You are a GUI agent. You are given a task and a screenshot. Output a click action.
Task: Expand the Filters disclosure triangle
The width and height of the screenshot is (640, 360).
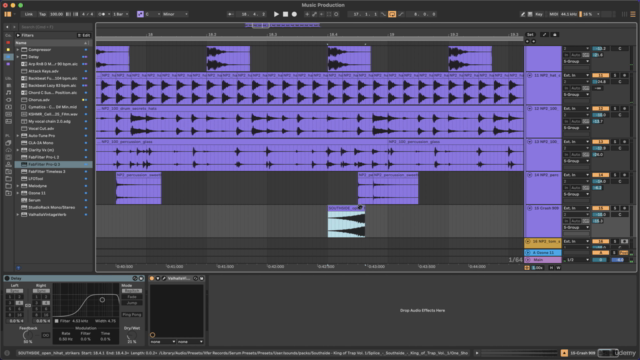18,36
